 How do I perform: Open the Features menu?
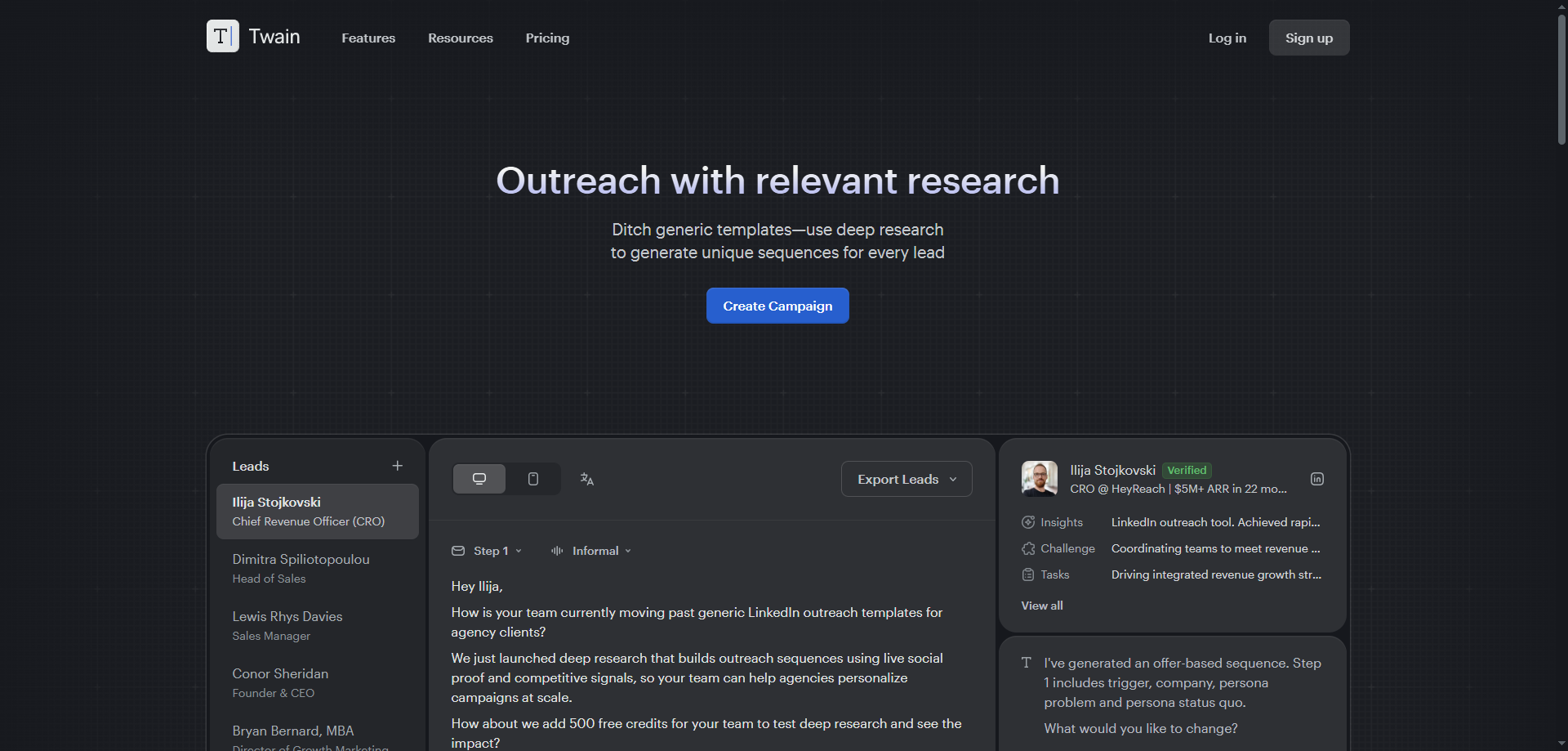(368, 38)
